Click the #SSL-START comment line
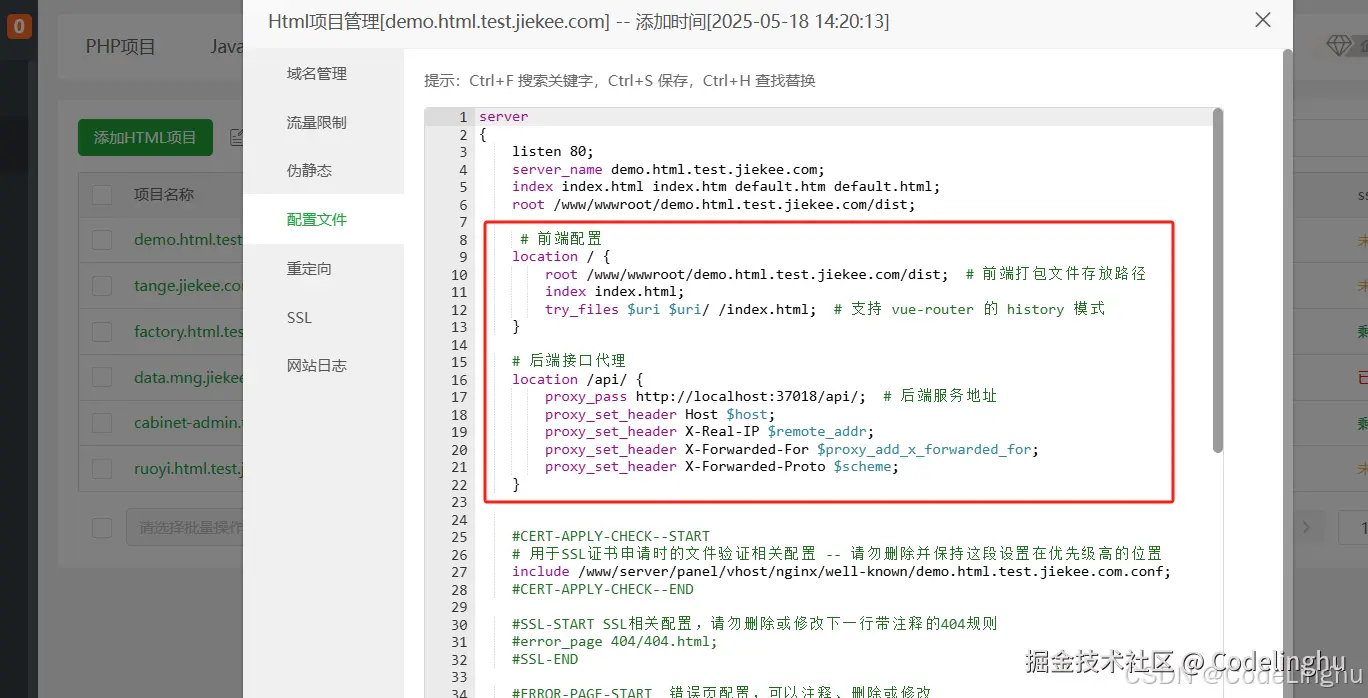1368x698 pixels. tap(755, 624)
